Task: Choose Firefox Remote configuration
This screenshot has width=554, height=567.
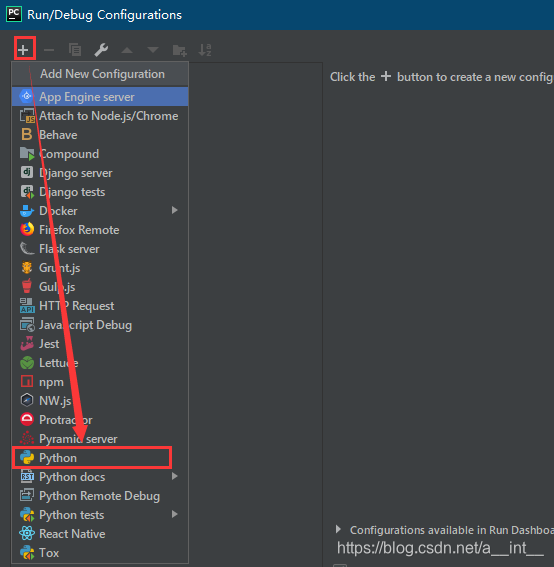Action: [x=100, y=230]
